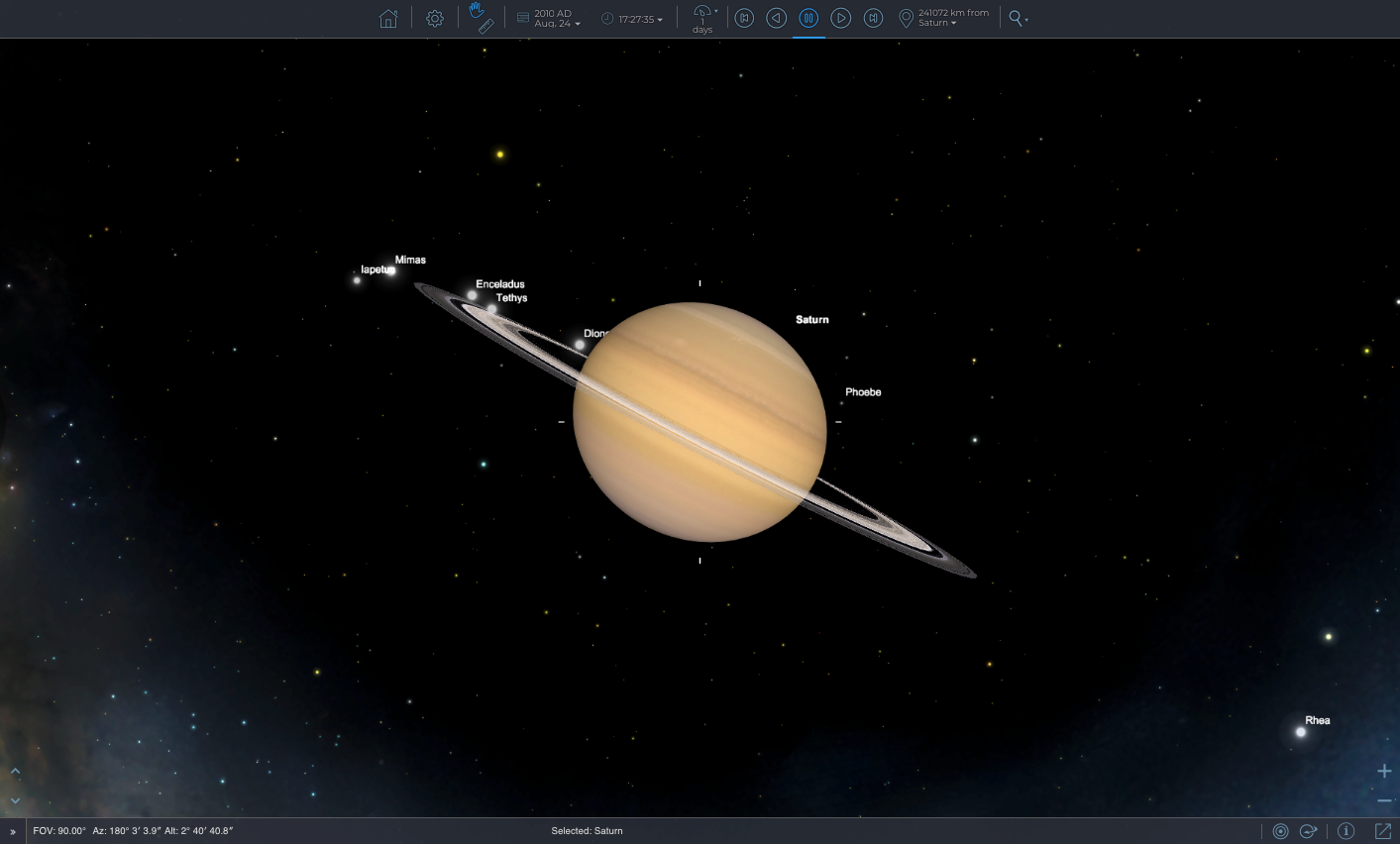Step one time unit backward

click(x=744, y=19)
